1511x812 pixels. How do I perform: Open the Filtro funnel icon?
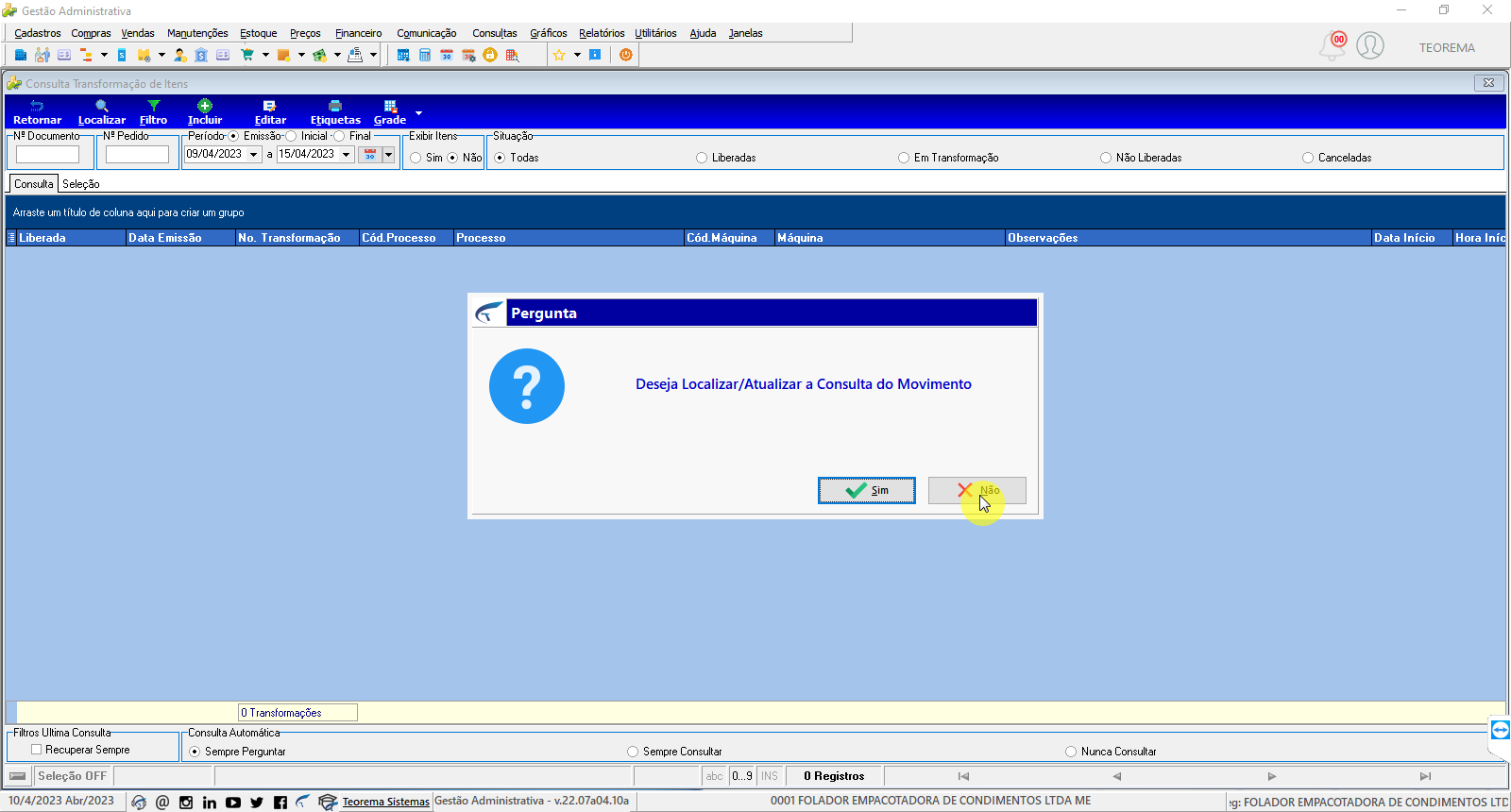(x=154, y=106)
